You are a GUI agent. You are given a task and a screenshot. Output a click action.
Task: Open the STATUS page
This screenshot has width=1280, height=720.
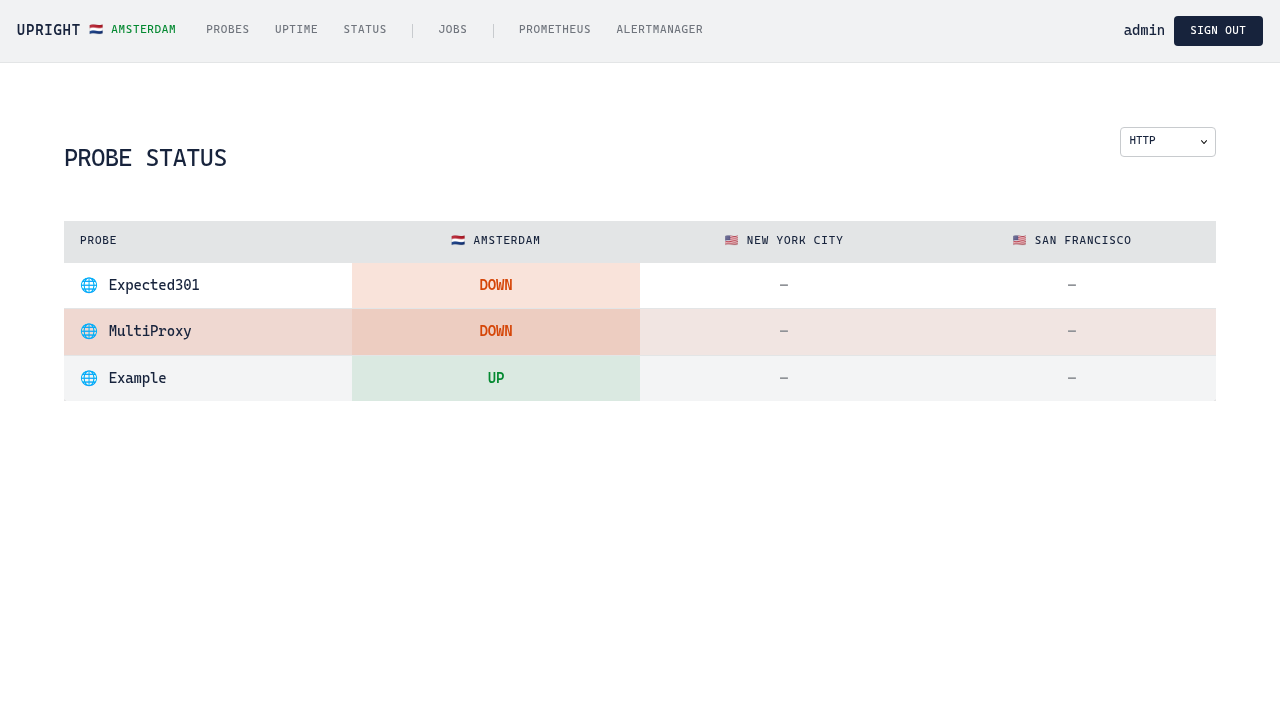pyautogui.click(x=365, y=29)
